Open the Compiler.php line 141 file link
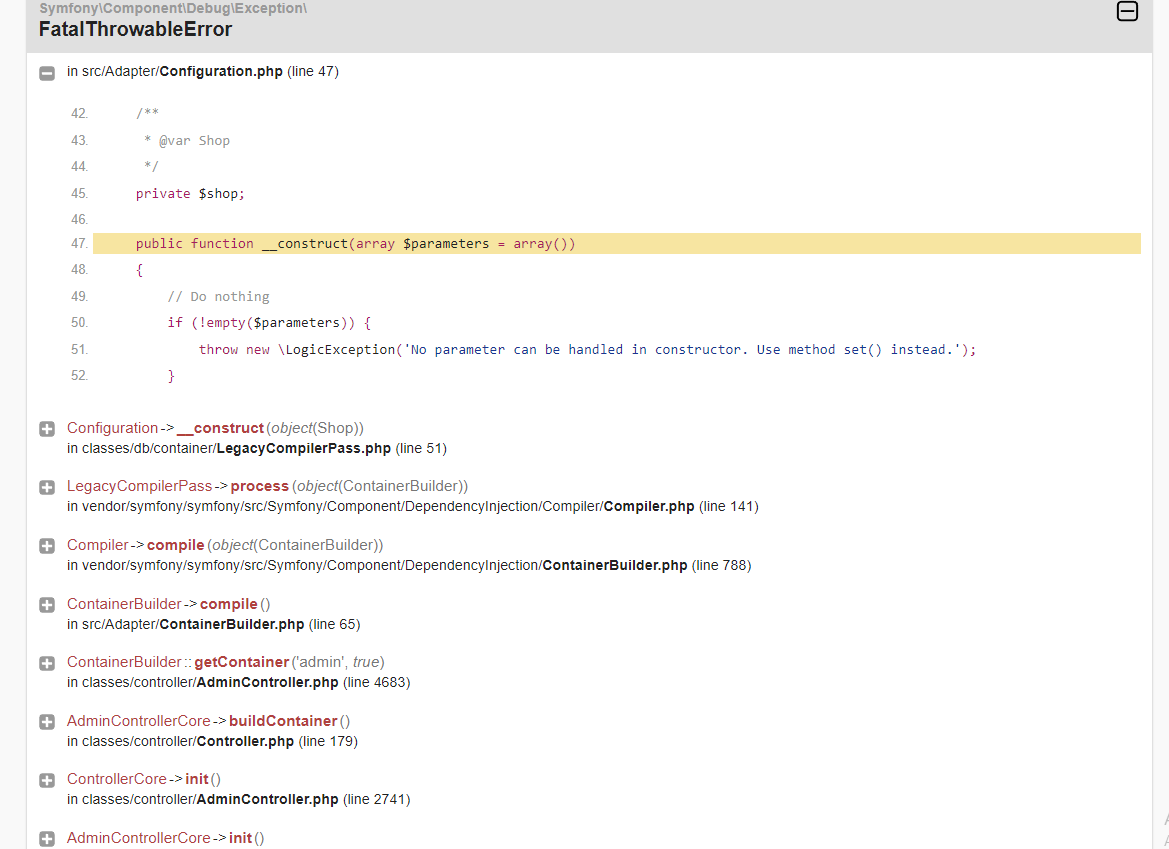 click(x=412, y=506)
